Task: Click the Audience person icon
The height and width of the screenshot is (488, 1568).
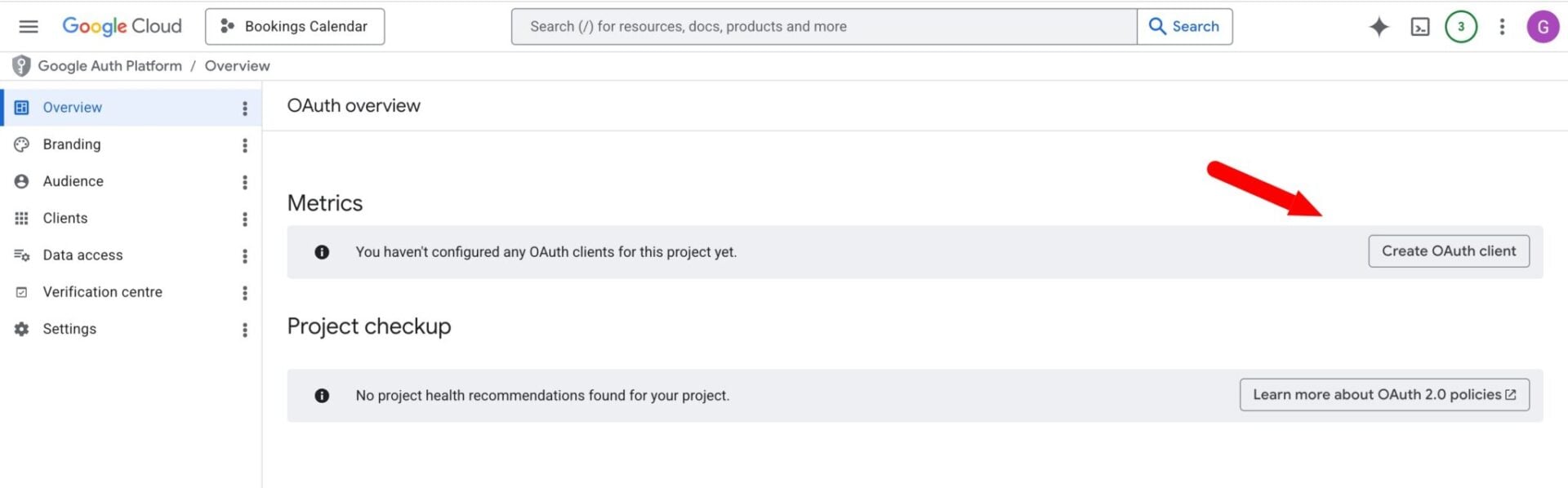Action: coord(22,181)
